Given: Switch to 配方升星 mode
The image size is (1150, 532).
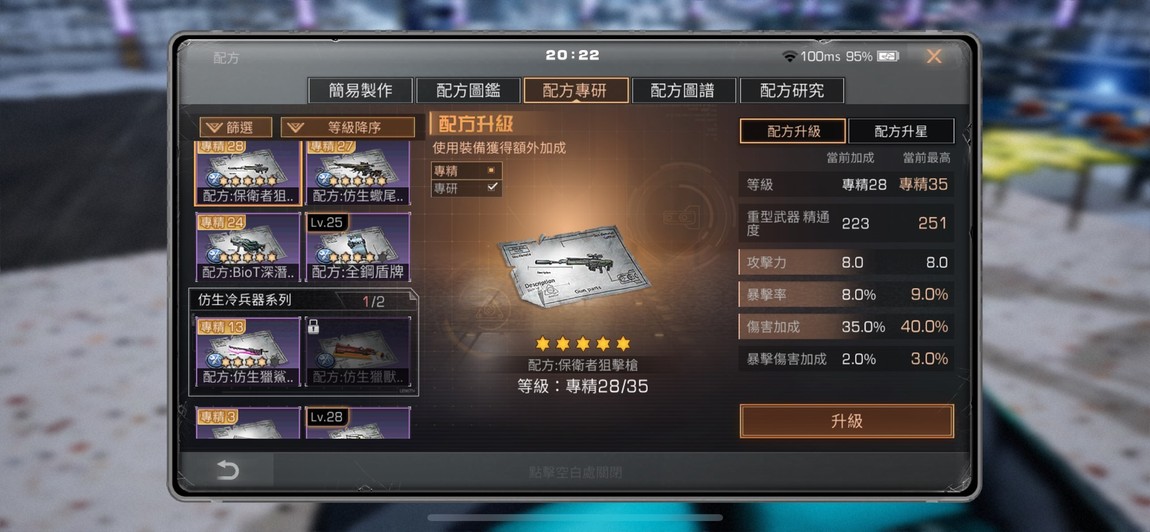Looking at the screenshot, I should tap(901, 131).
